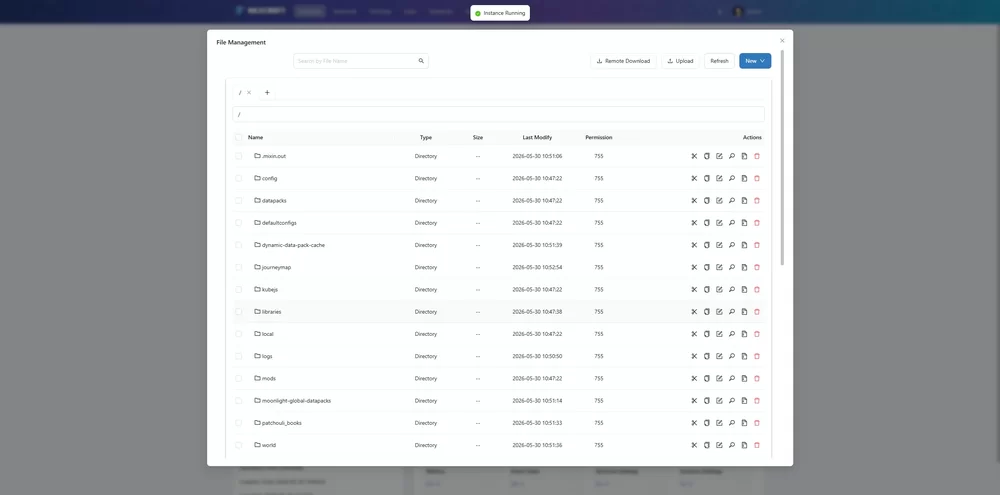The height and width of the screenshot is (495, 1000).
Task: Open the config folder name
Action: pos(270,179)
